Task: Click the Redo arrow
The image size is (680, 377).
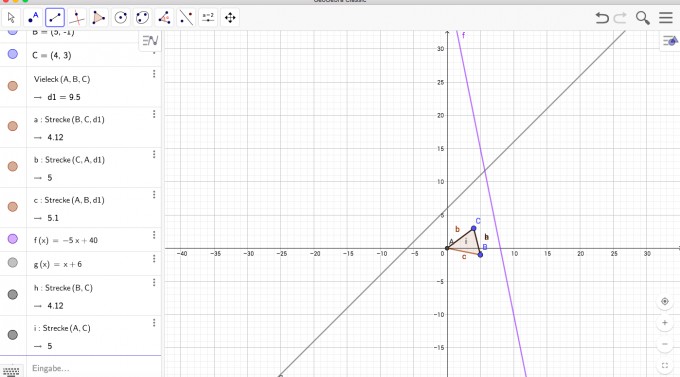Action: tap(621, 18)
